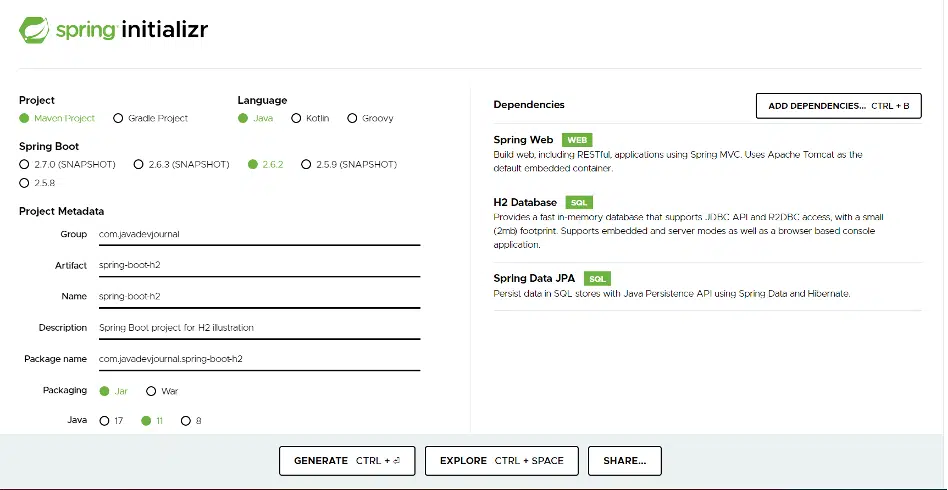Choose Gradle Project radio button
This screenshot has height=490, width=948.
coord(118,118)
